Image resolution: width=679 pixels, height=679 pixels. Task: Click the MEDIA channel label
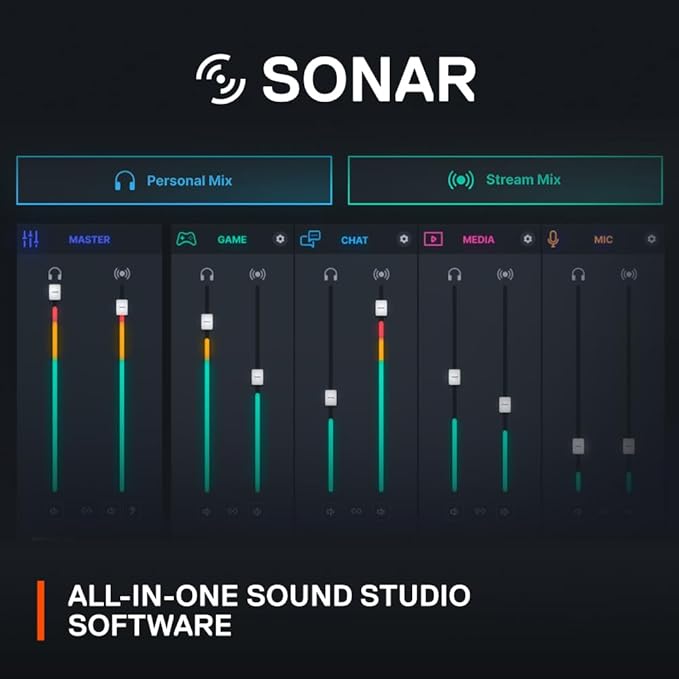click(479, 239)
